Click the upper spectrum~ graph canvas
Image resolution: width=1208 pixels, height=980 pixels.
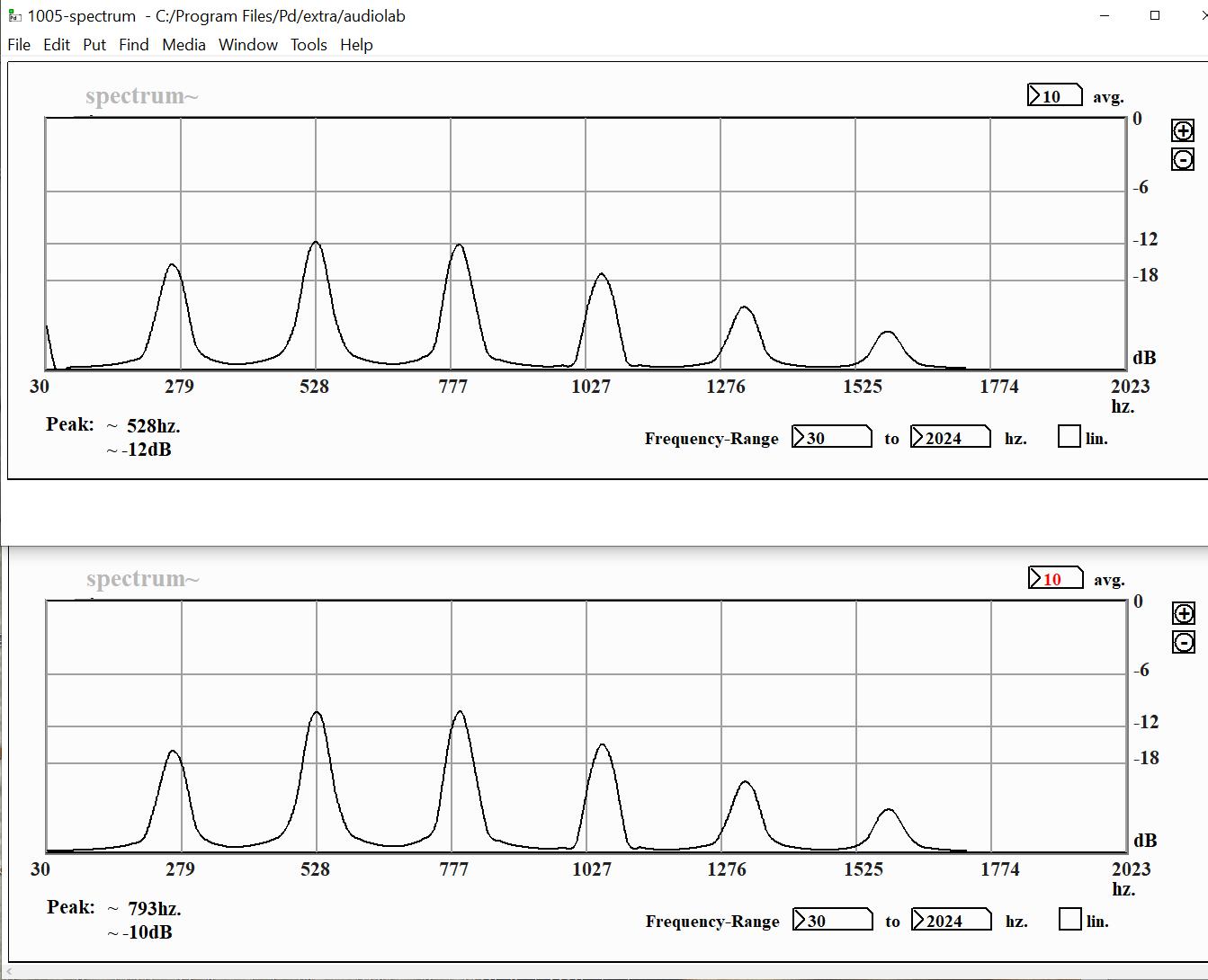point(585,243)
